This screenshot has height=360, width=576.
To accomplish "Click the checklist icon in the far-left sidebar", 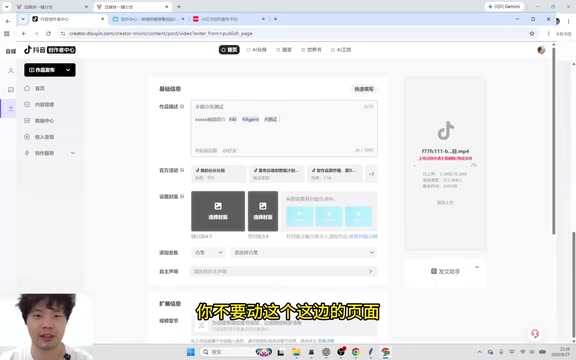I will click(x=11, y=90).
